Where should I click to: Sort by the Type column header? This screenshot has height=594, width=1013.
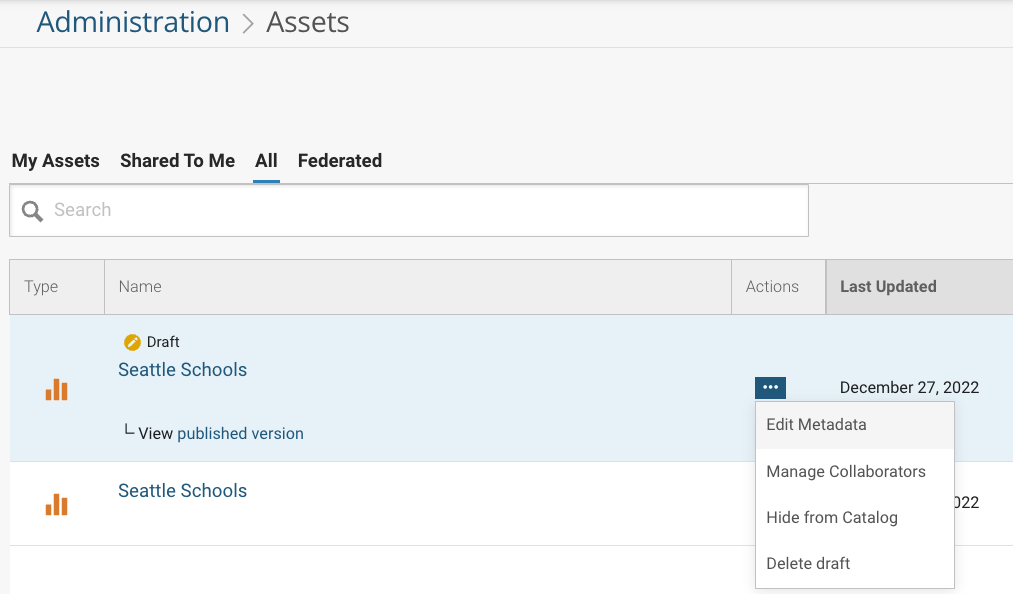57,287
